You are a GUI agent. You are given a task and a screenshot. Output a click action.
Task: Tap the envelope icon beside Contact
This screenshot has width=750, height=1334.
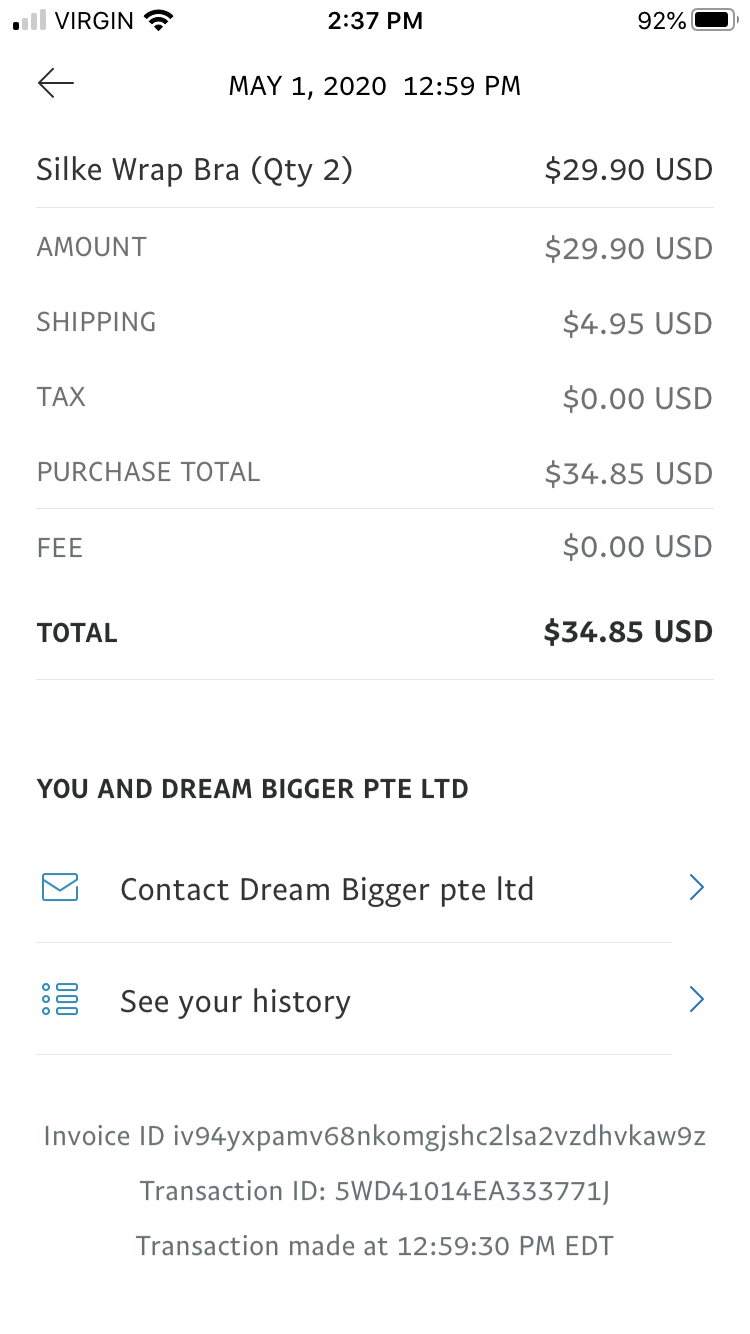60,887
